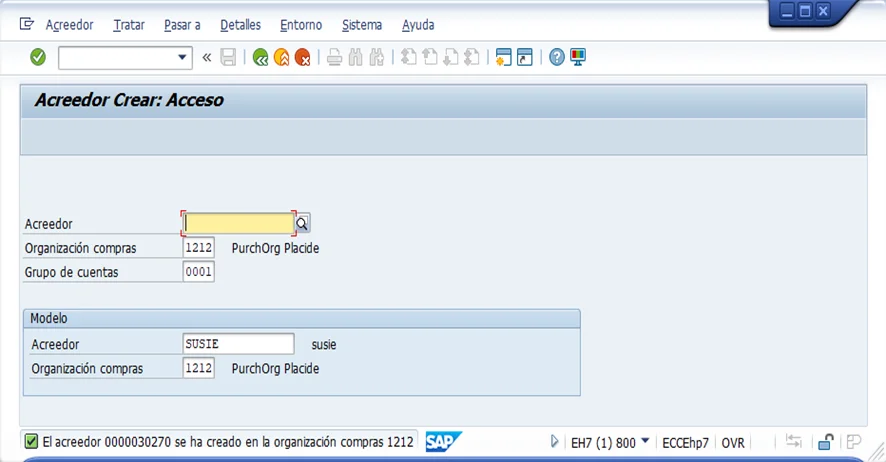This screenshot has width=886, height=462.
Task: Click the green Back arrow icon
Action: coord(261,58)
